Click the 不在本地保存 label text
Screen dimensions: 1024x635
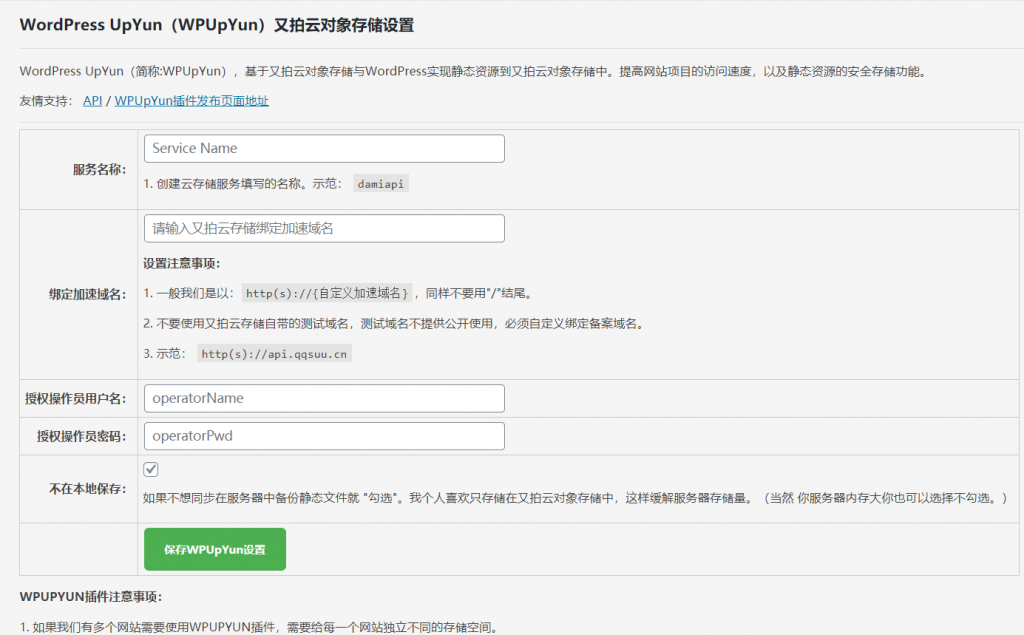pos(87,490)
